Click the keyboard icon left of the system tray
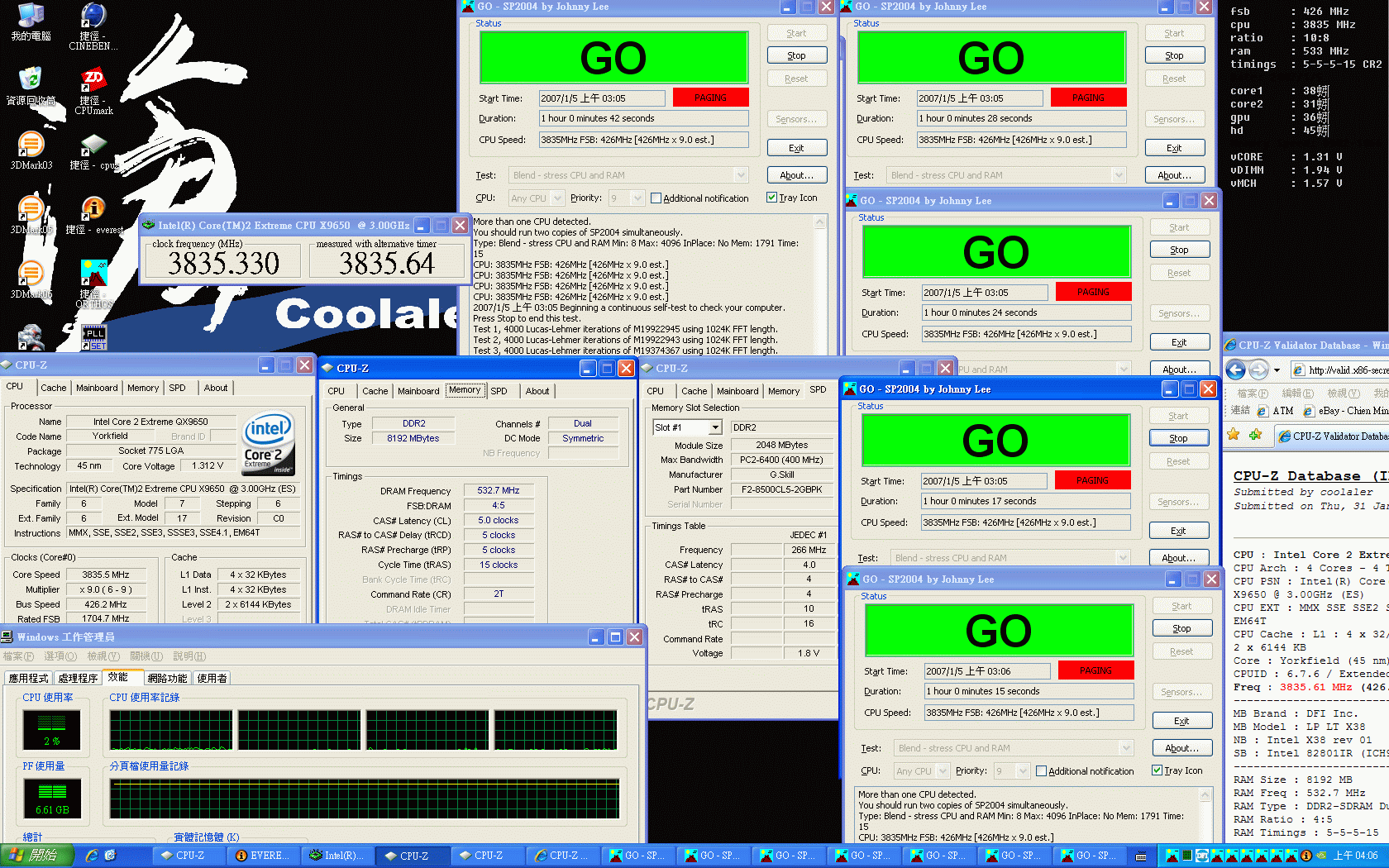Image resolution: width=1389 pixels, height=868 pixels. pos(1141,856)
